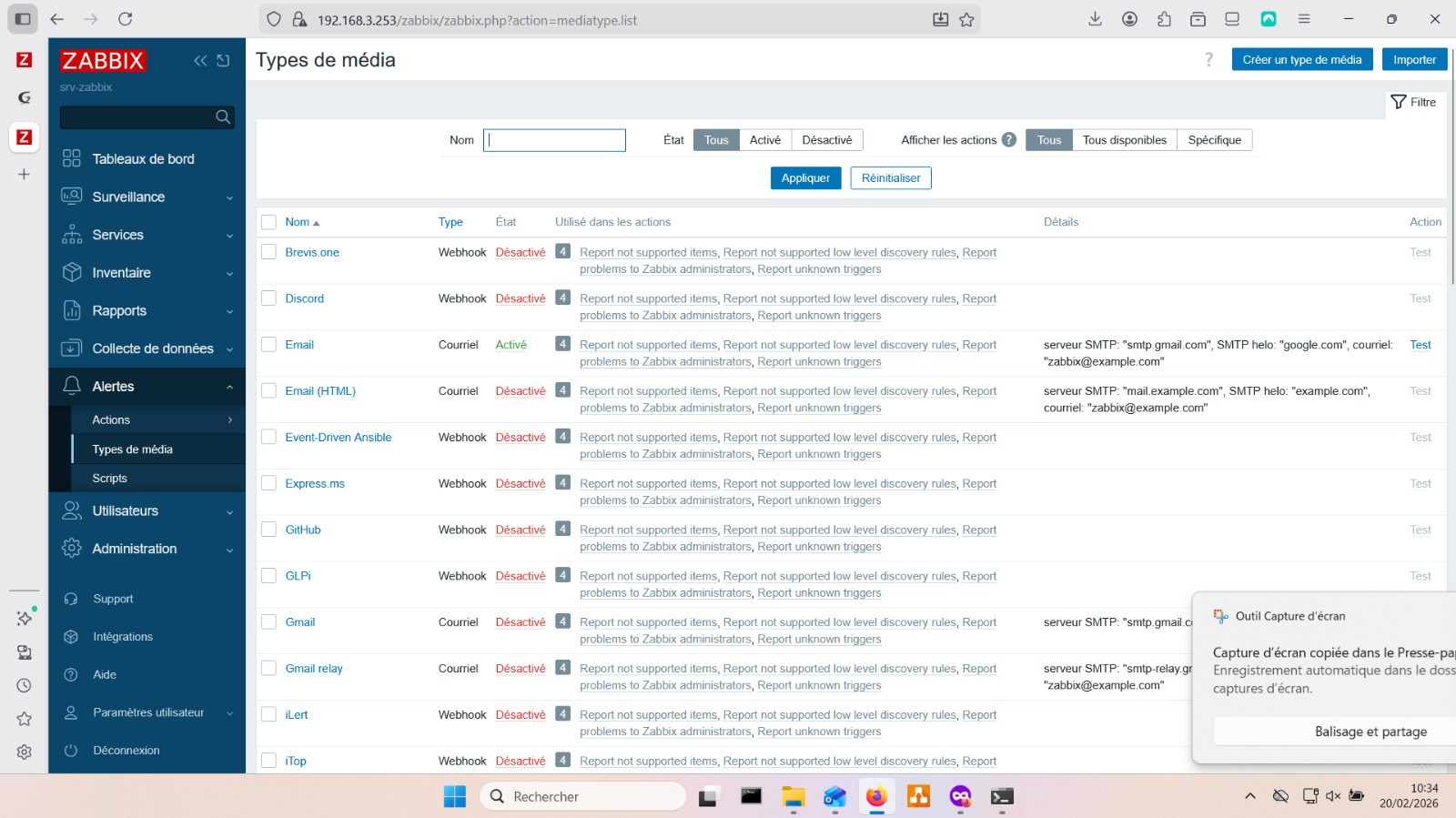This screenshot has height=818, width=1456.
Task: Check the Brevis.one row checkbox
Action: pyautogui.click(x=268, y=252)
